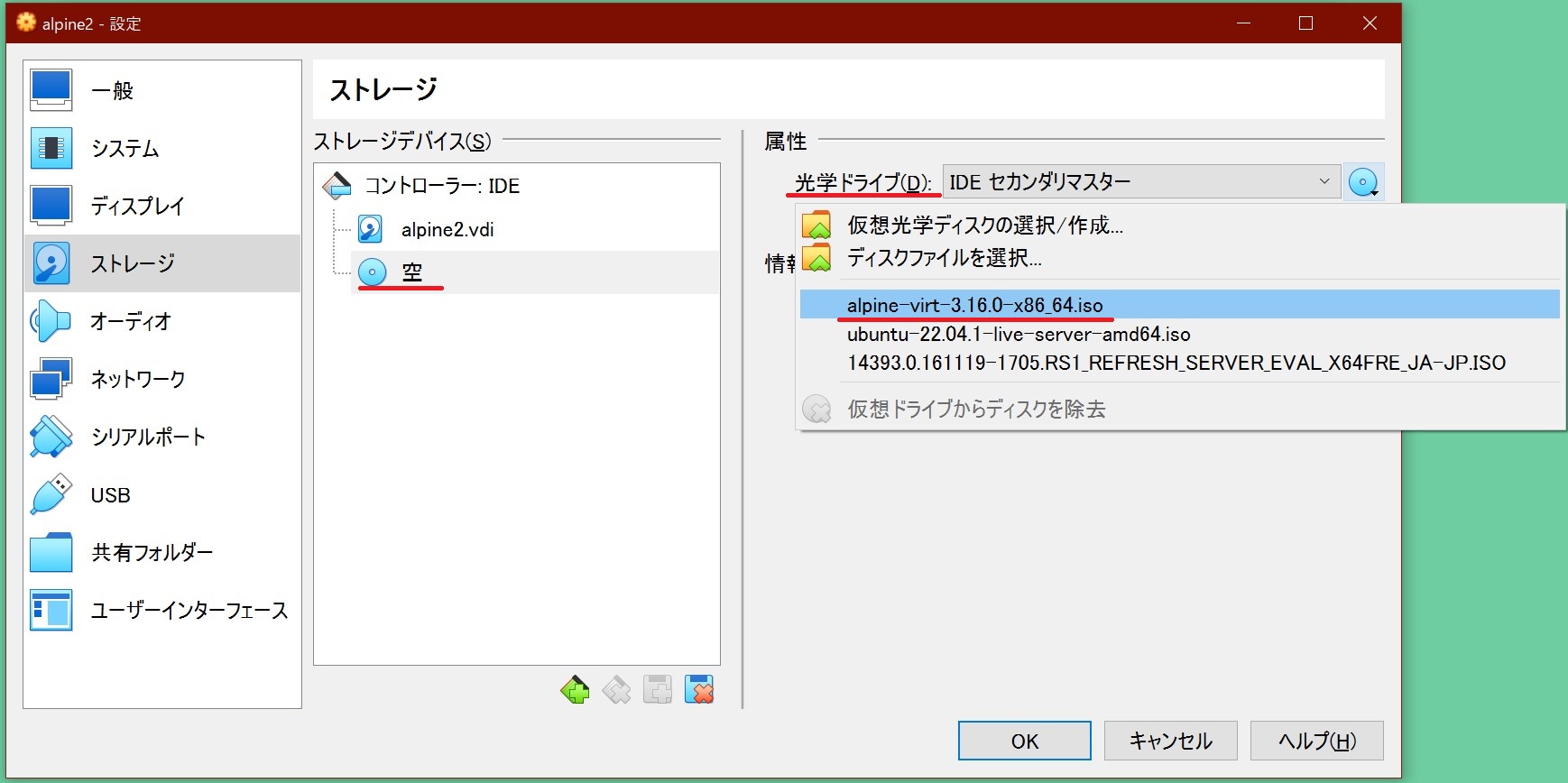The image size is (1568, 783).
Task: Select alpine-virt-3.16.0-x86_64.iso from the menu
Action: click(974, 305)
